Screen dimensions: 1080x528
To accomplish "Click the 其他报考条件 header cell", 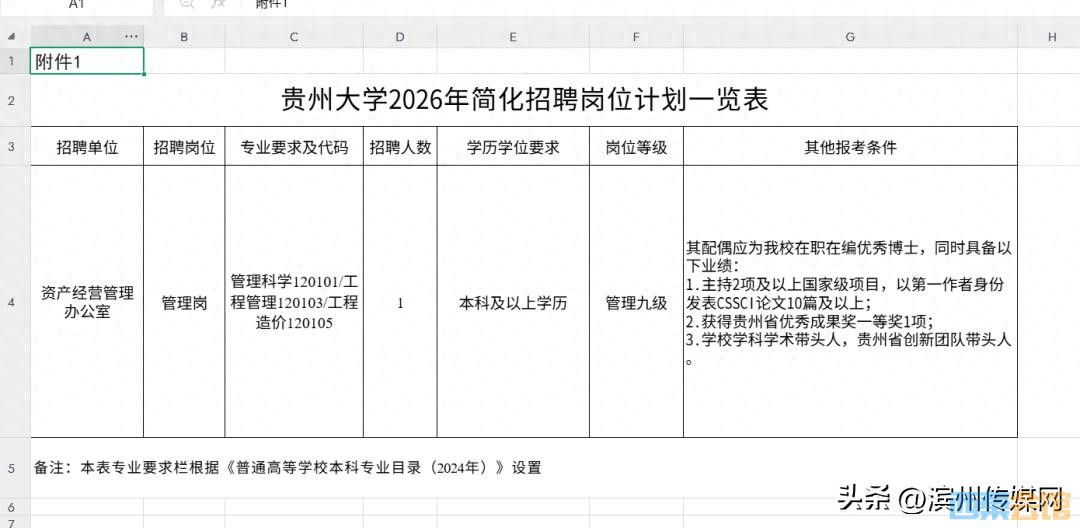I will [x=850, y=147].
